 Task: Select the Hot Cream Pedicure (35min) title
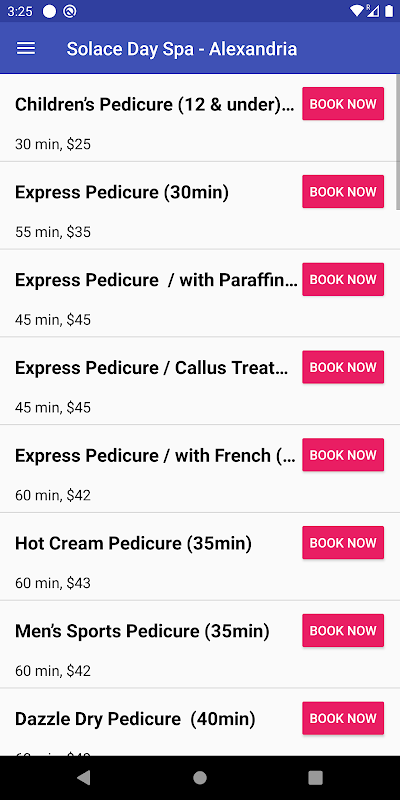click(x=134, y=543)
